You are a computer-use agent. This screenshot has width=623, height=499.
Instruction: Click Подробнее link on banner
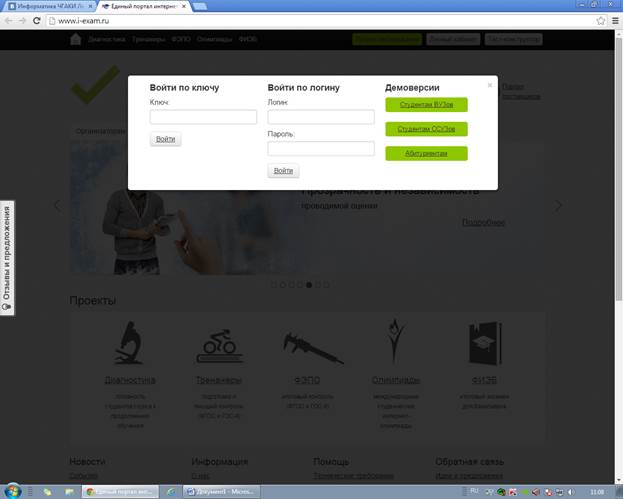click(x=484, y=222)
